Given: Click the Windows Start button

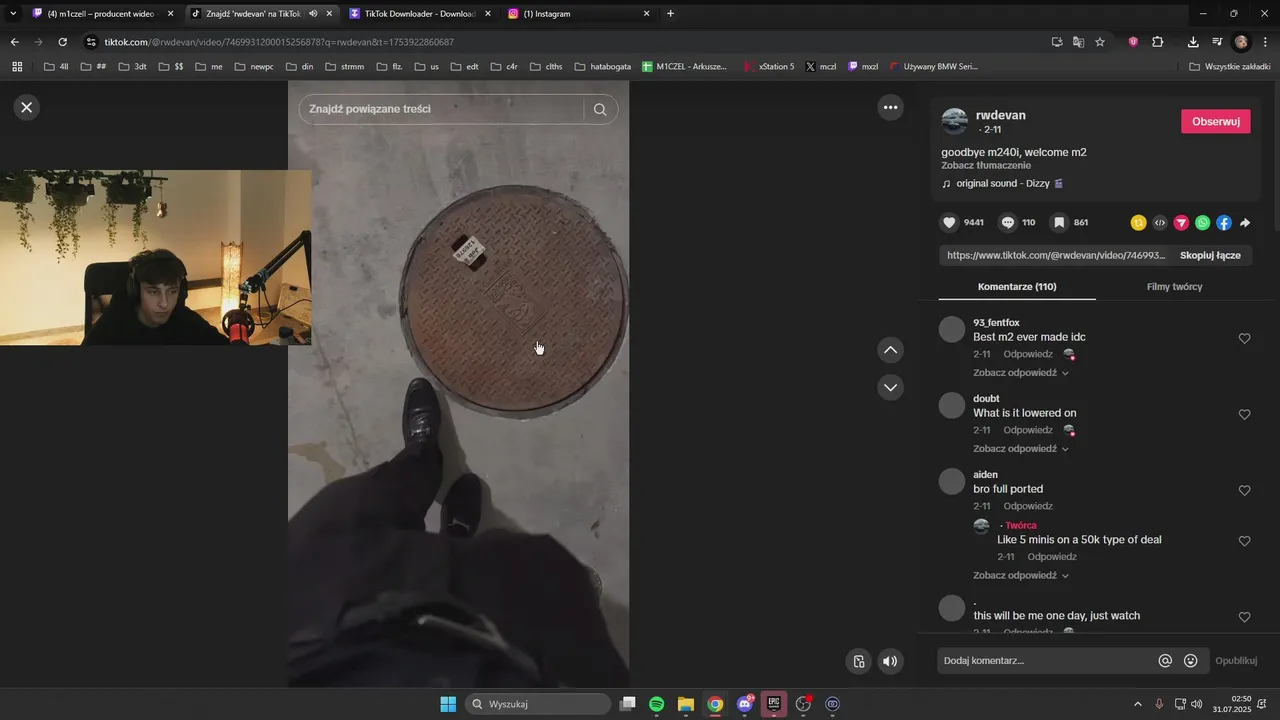Looking at the screenshot, I should pyautogui.click(x=448, y=704).
